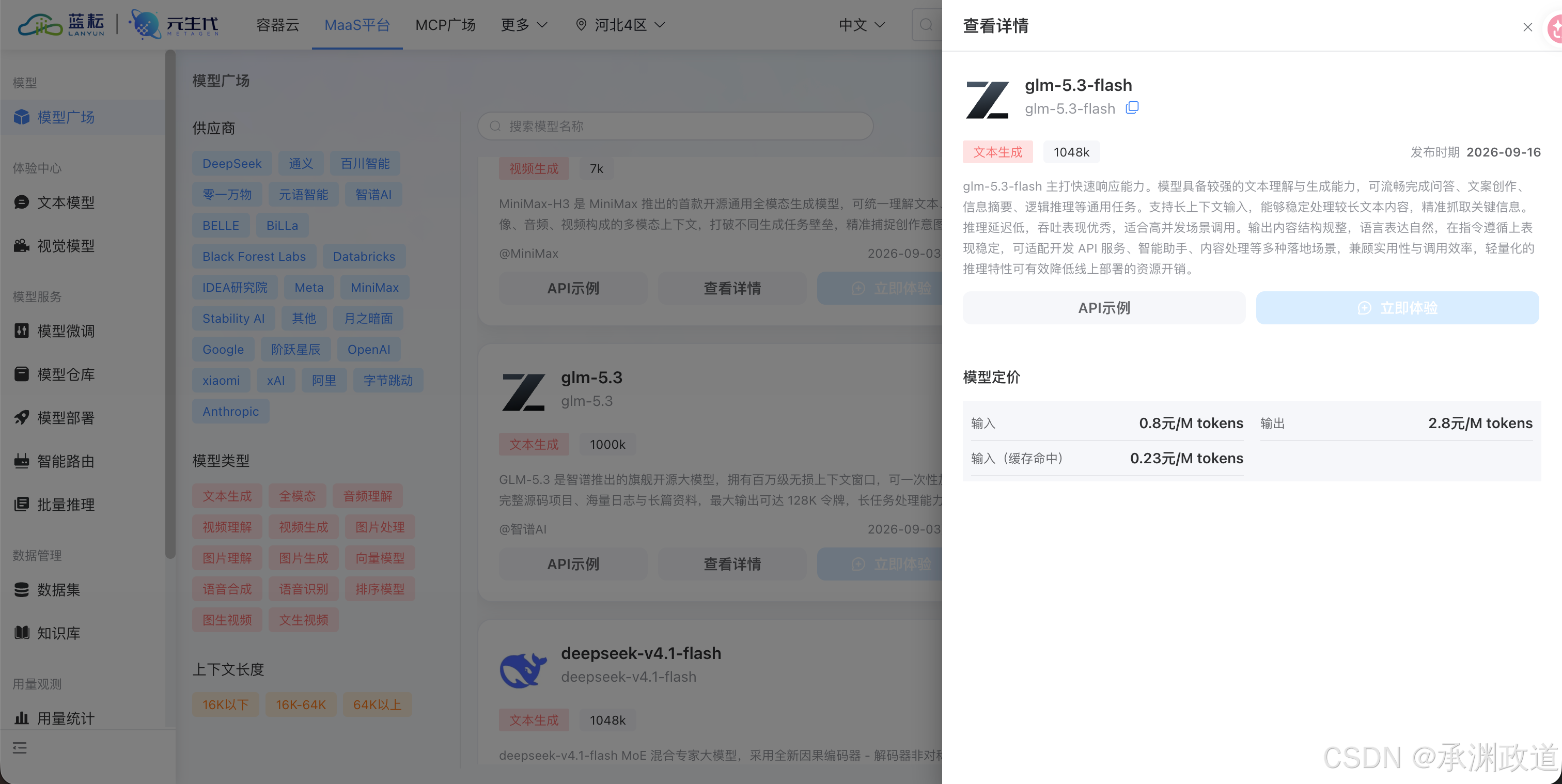Click the 0.23元/M tokens cached price
This screenshot has width=1562, height=784.
[1186, 458]
